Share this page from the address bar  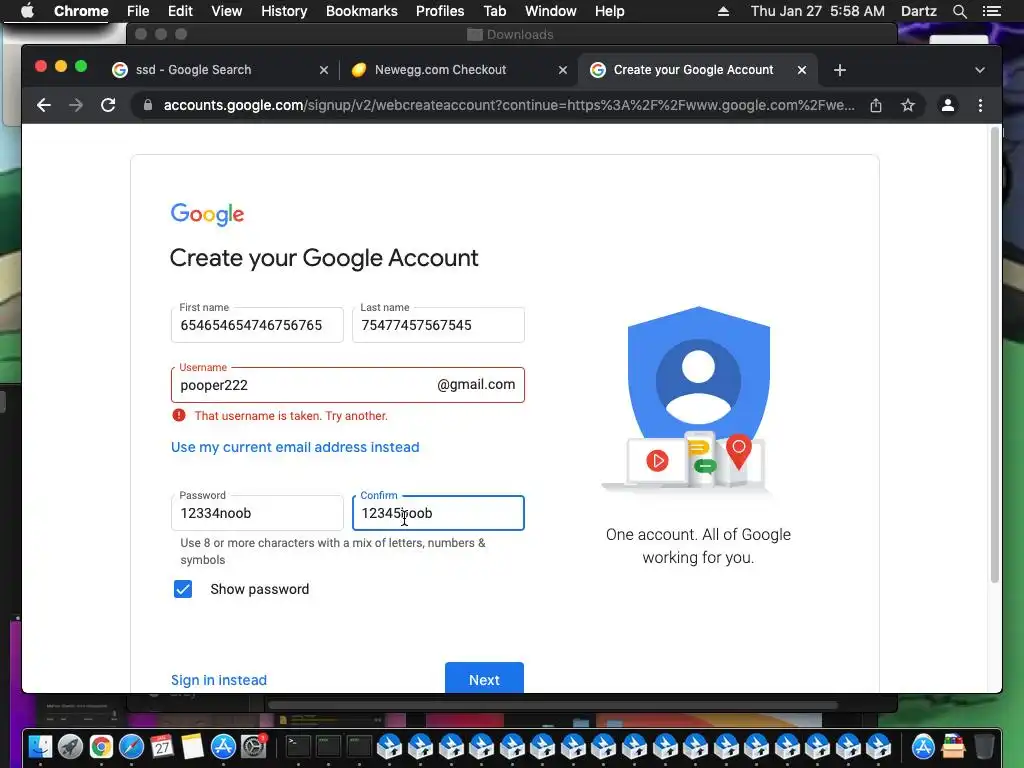pyautogui.click(x=876, y=105)
